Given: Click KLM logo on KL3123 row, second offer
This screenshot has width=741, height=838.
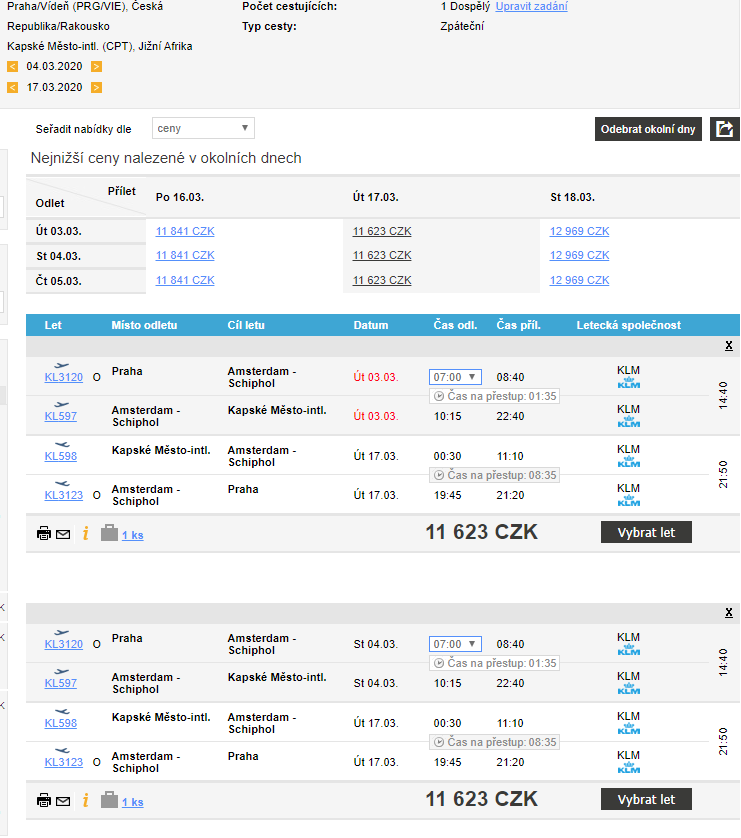Looking at the screenshot, I should [x=629, y=769].
